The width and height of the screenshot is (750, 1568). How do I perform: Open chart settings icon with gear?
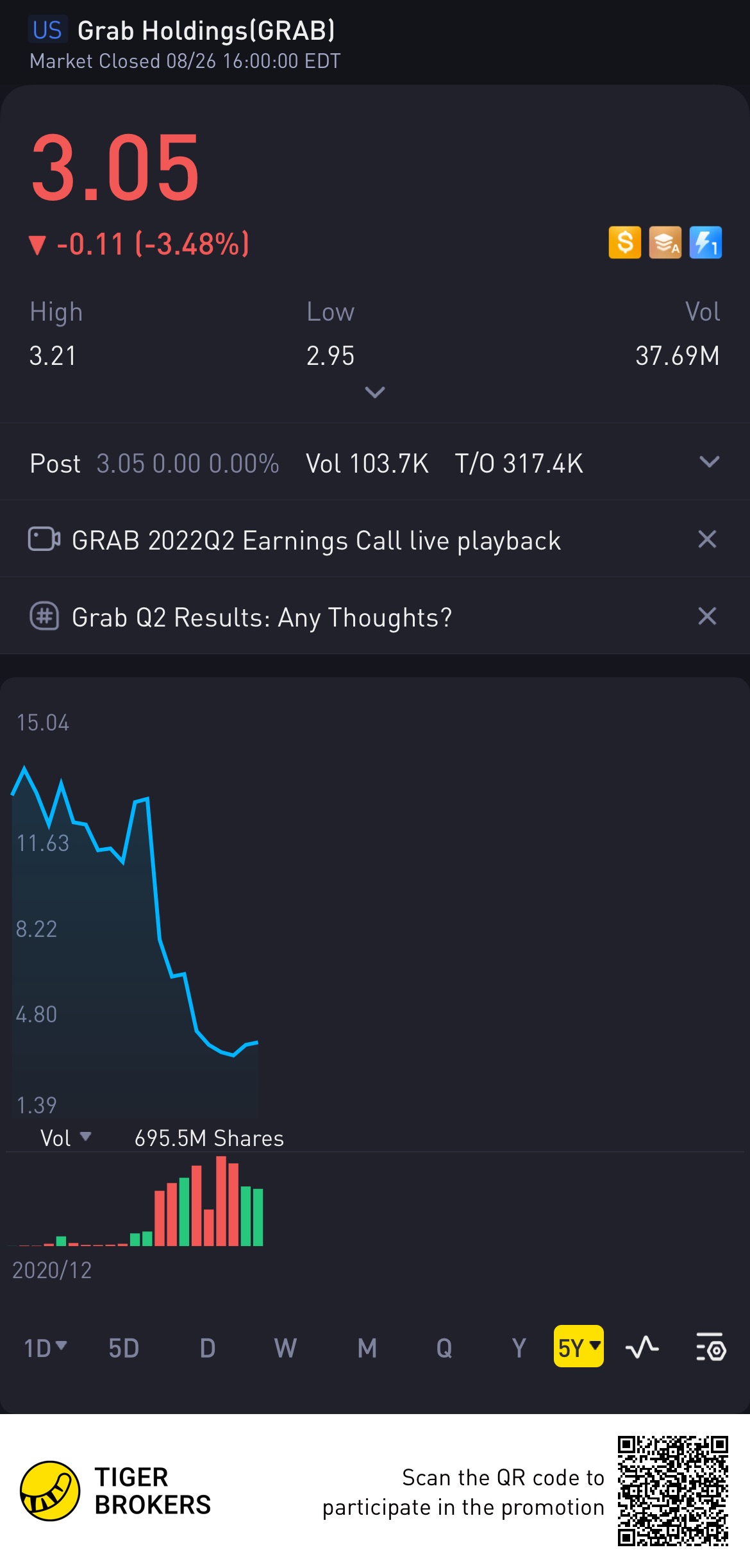[x=710, y=1347]
